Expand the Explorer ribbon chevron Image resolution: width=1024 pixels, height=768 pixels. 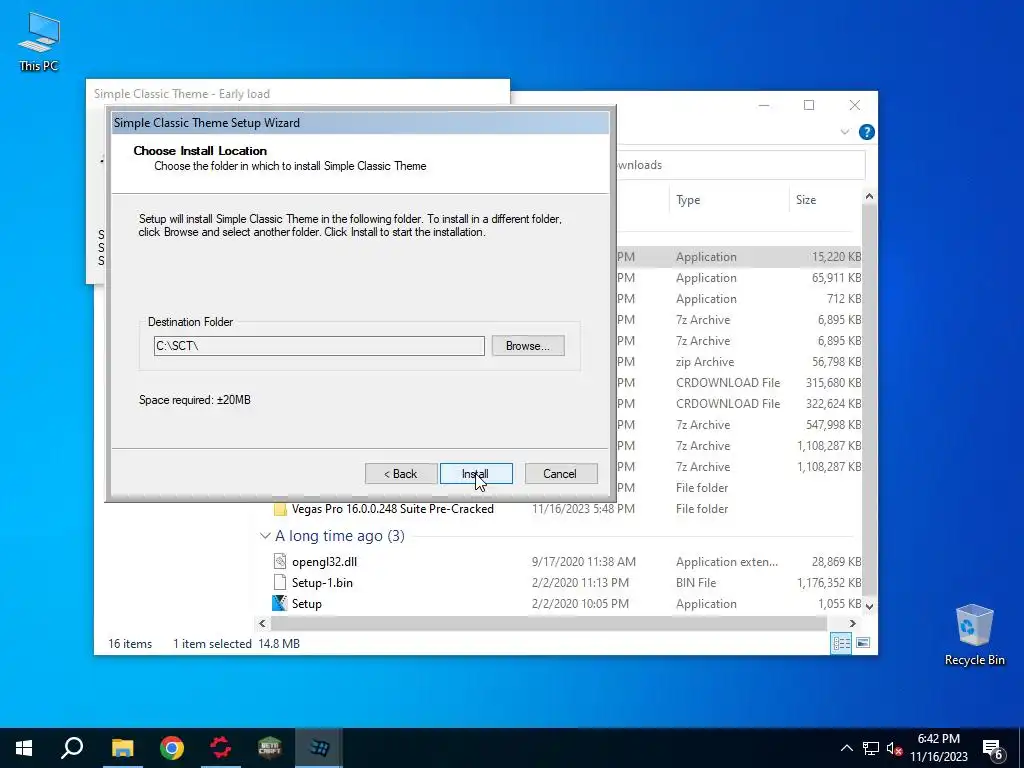pyautogui.click(x=844, y=132)
